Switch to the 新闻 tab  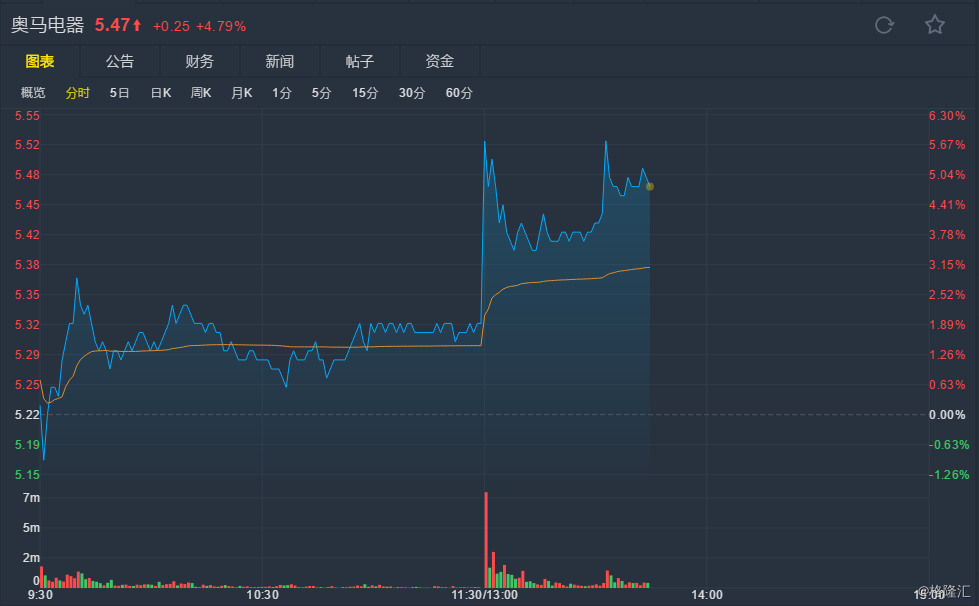pos(280,61)
